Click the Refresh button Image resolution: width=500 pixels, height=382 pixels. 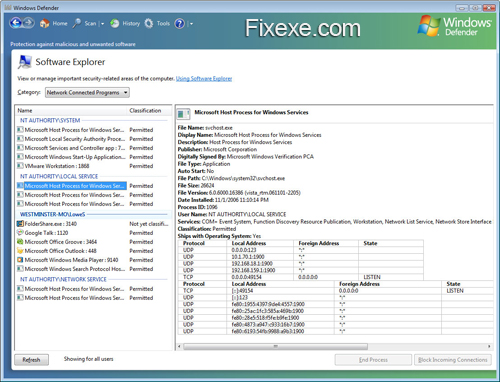click(31, 360)
